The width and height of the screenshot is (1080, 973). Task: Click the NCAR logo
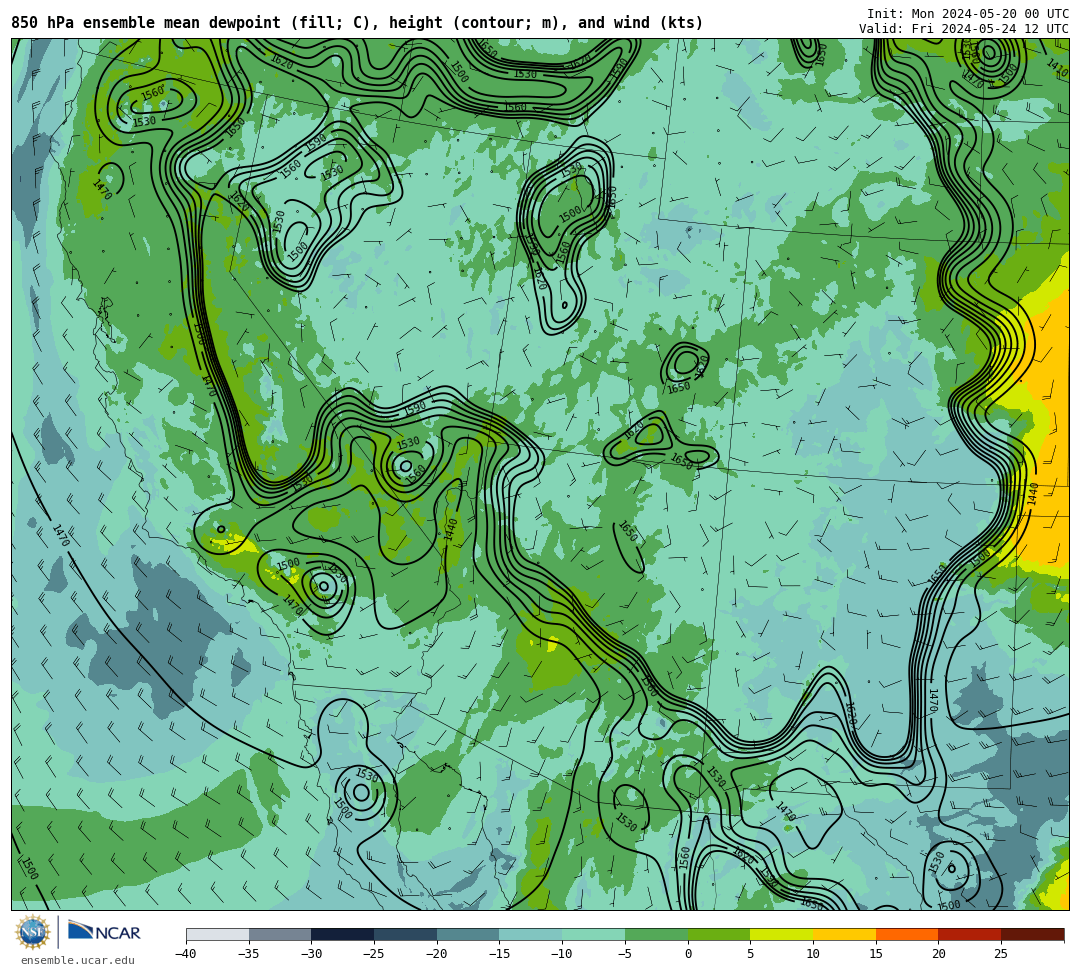point(104,932)
